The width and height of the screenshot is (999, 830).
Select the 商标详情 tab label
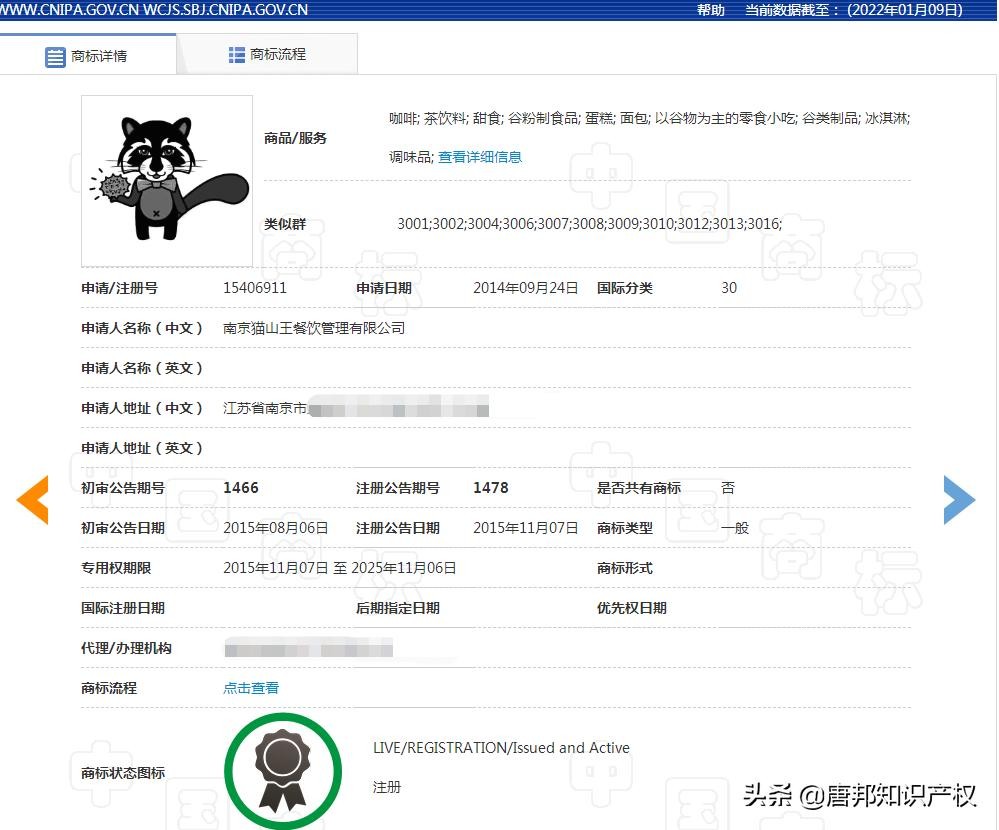coord(99,57)
